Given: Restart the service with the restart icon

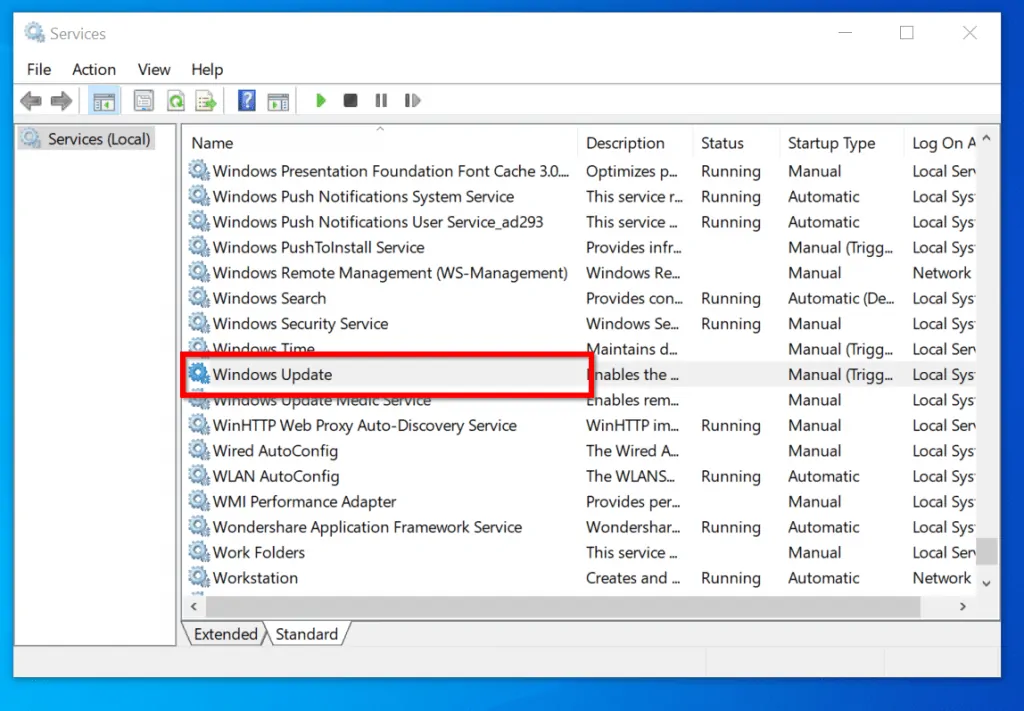Looking at the screenshot, I should pyautogui.click(x=412, y=100).
